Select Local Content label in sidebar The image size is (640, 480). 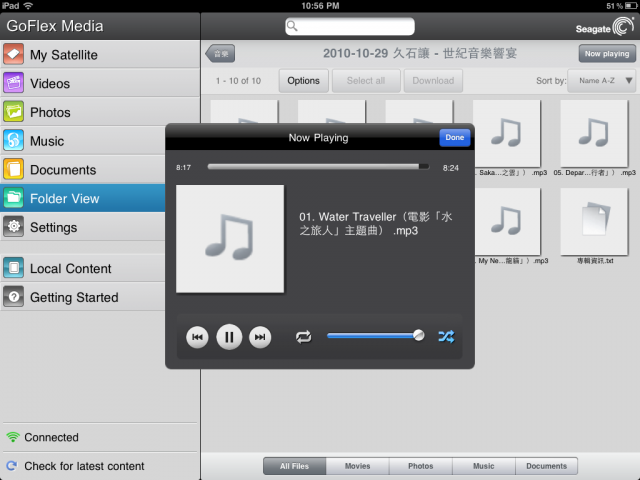[x=71, y=269]
